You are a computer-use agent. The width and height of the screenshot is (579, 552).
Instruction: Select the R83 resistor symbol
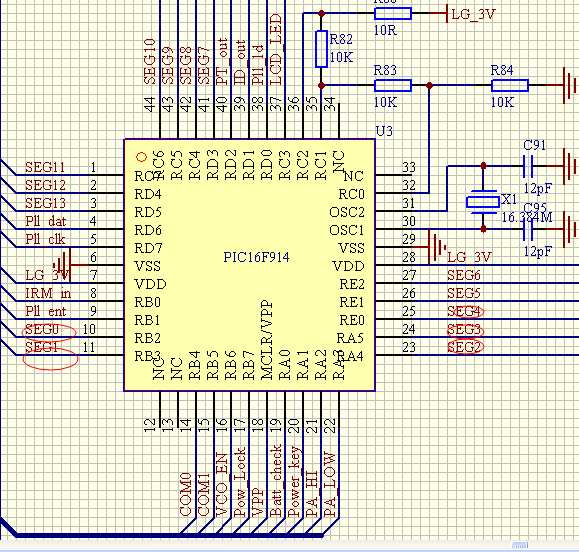click(x=393, y=85)
